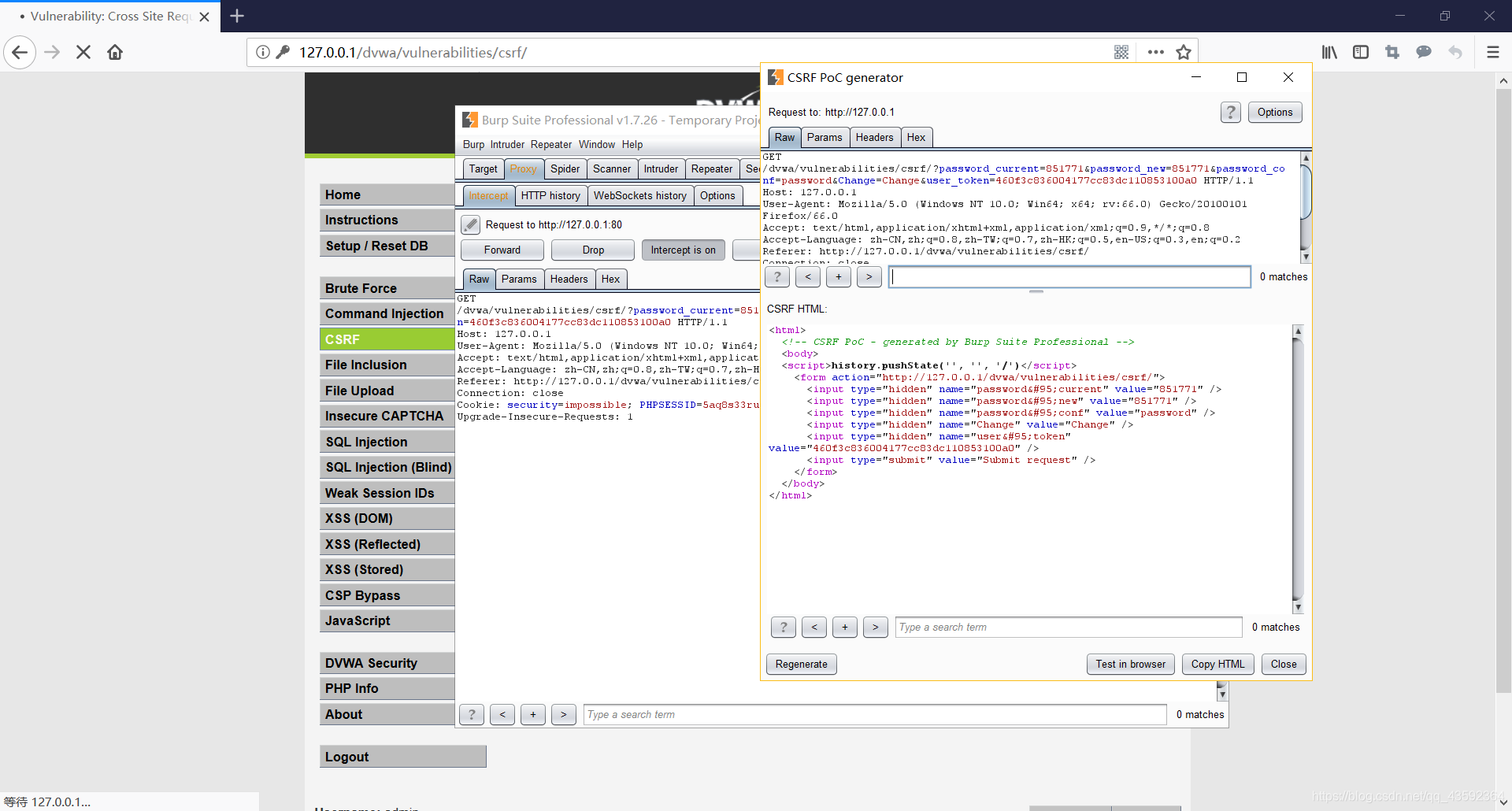The height and width of the screenshot is (811, 1512).
Task: Go to next match in CSRF HTML search
Action: point(876,628)
